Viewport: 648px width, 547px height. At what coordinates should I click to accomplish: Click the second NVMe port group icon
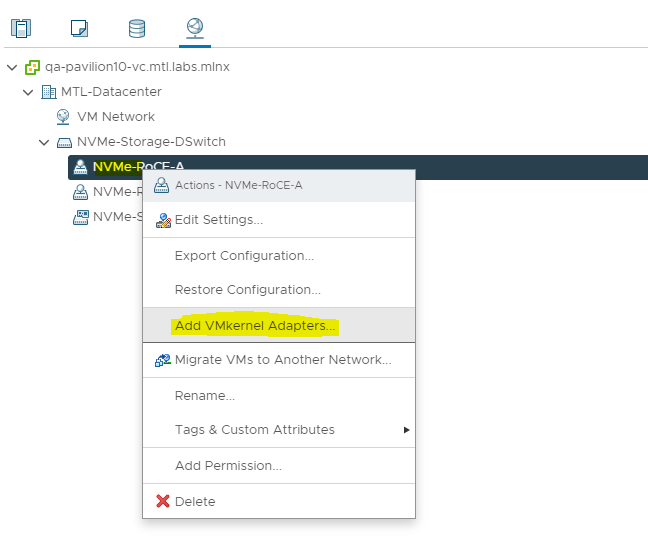80,192
